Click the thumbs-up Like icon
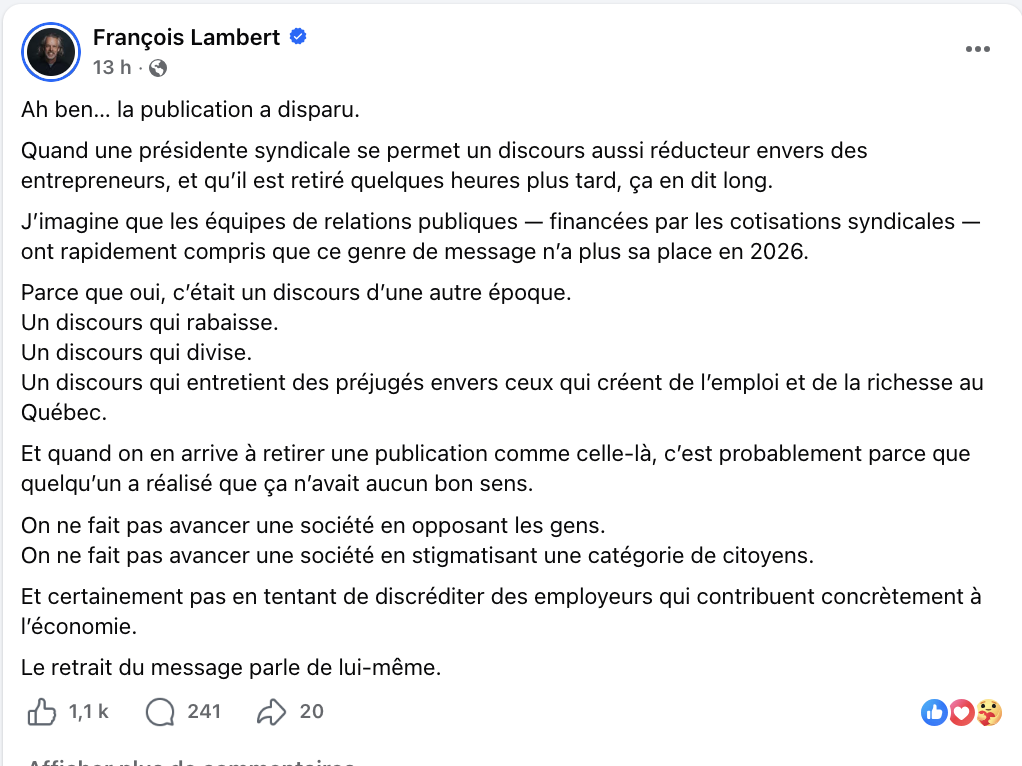 pos(41,712)
